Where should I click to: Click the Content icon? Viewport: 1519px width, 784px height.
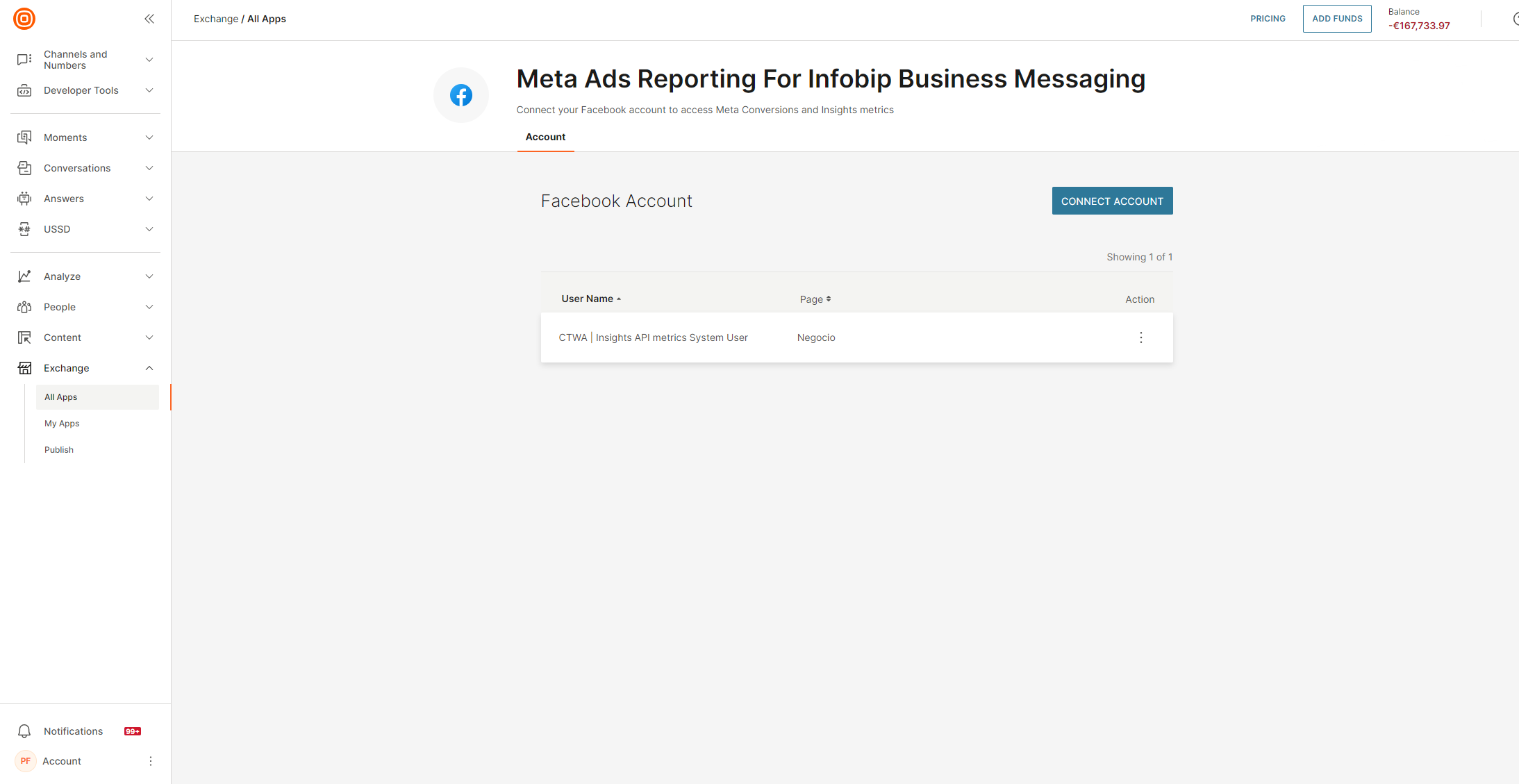pyautogui.click(x=24, y=337)
